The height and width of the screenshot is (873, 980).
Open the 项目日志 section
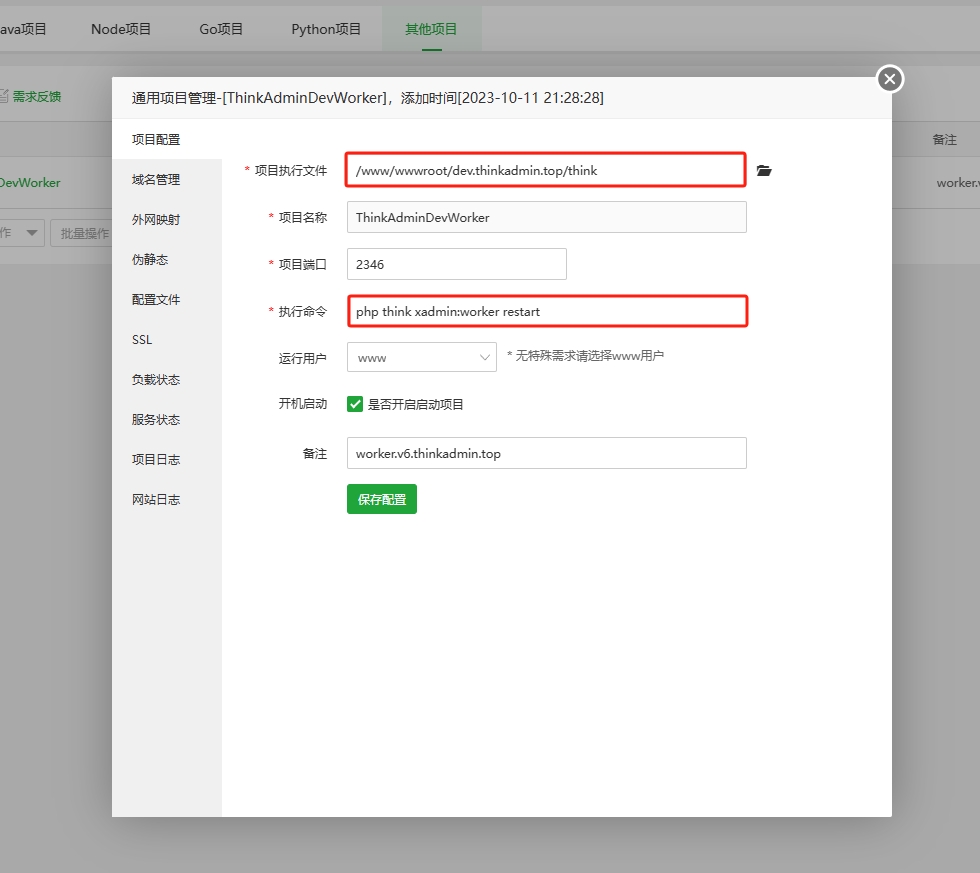[167, 459]
